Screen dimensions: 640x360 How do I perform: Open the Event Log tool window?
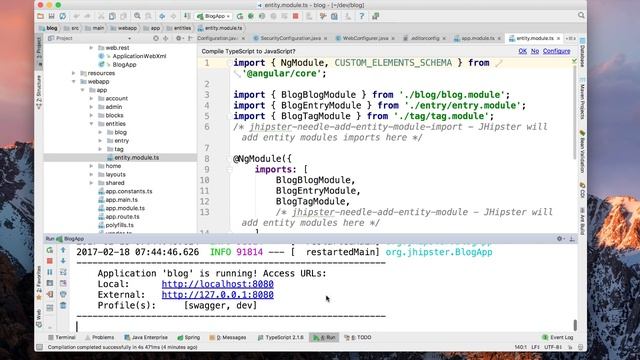click(558, 338)
